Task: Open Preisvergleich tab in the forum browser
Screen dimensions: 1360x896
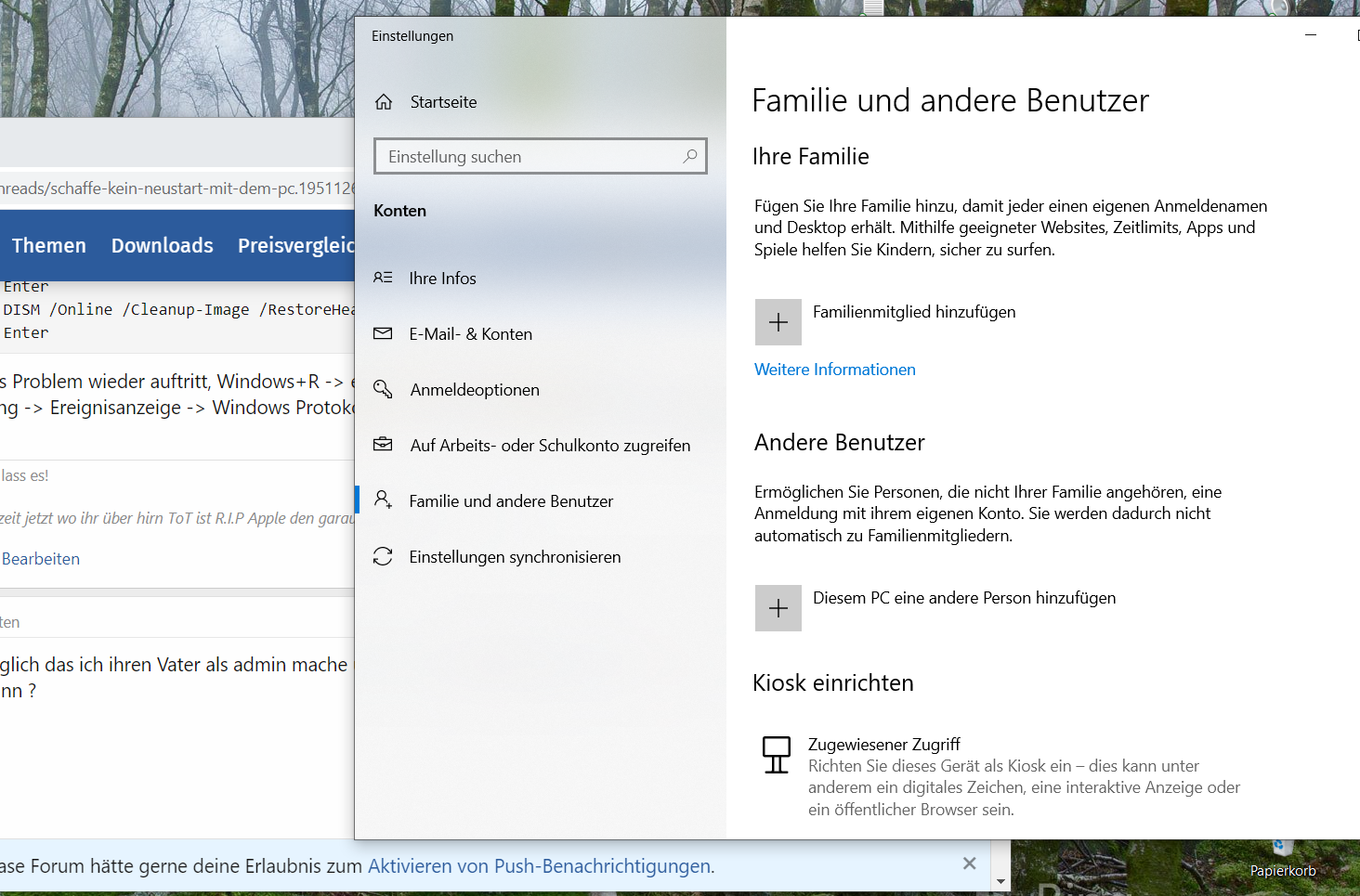Action: pos(296,245)
